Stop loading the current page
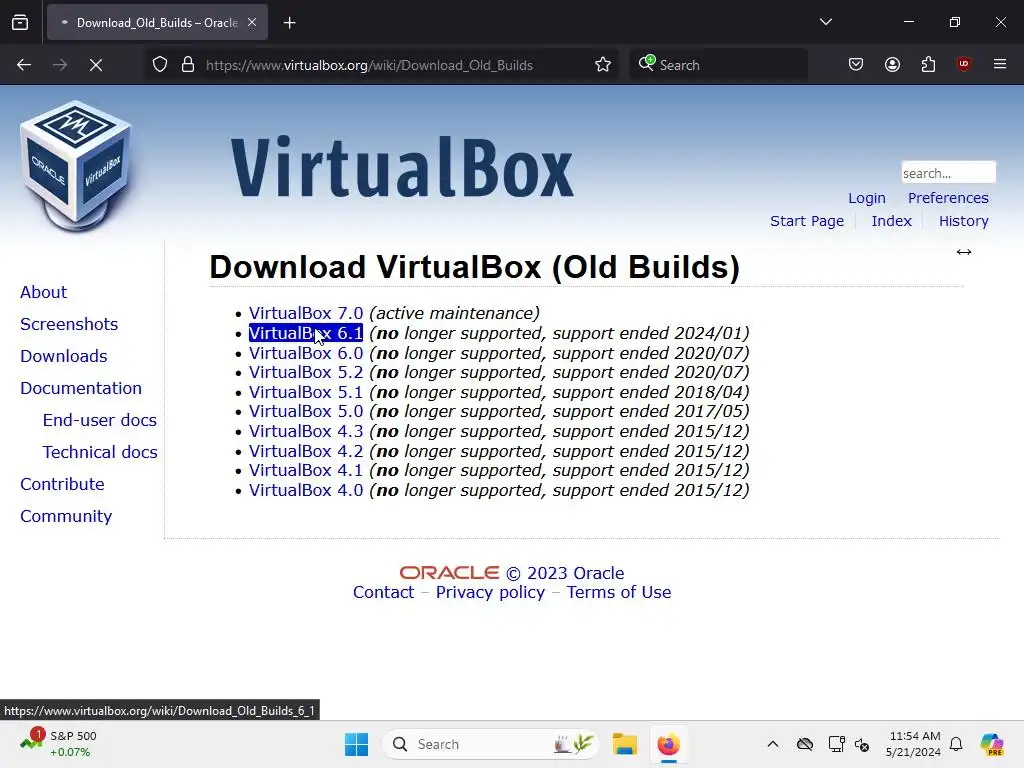The image size is (1024, 768). (96, 65)
